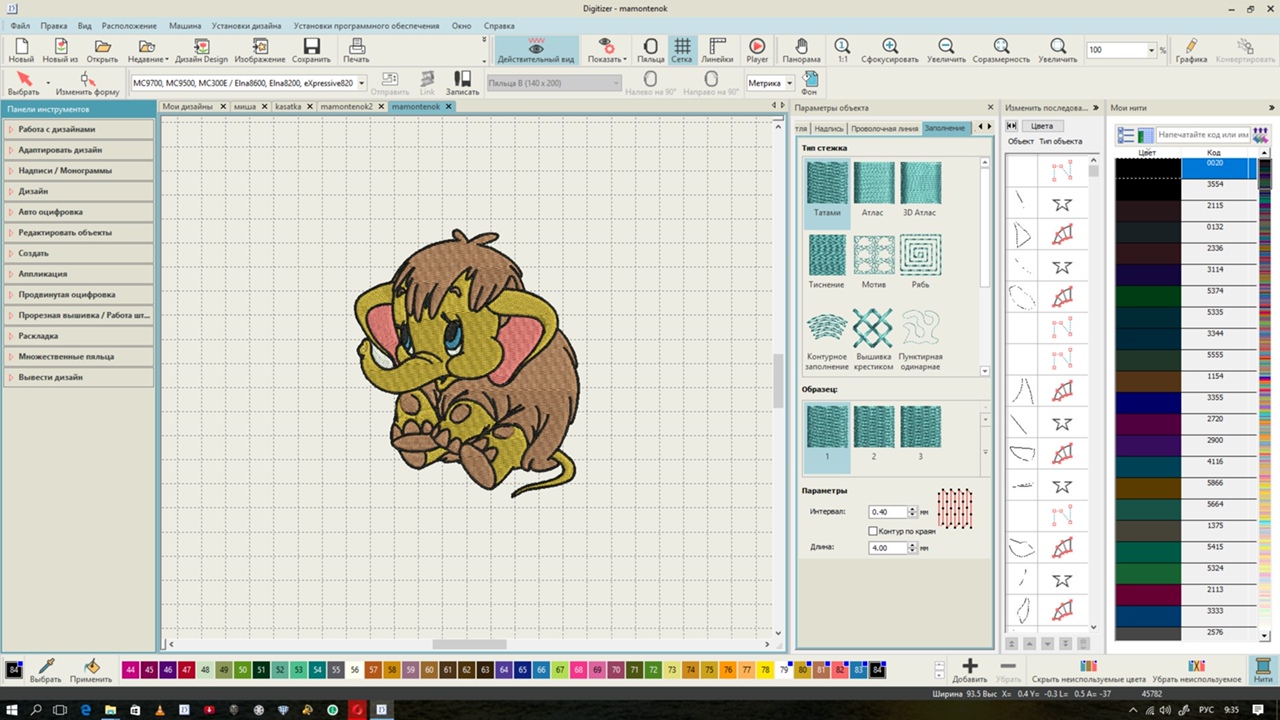The height and width of the screenshot is (720, 1280).
Task: Click Скрыть неиспользуемые цвета button
Action: pos(1088,670)
